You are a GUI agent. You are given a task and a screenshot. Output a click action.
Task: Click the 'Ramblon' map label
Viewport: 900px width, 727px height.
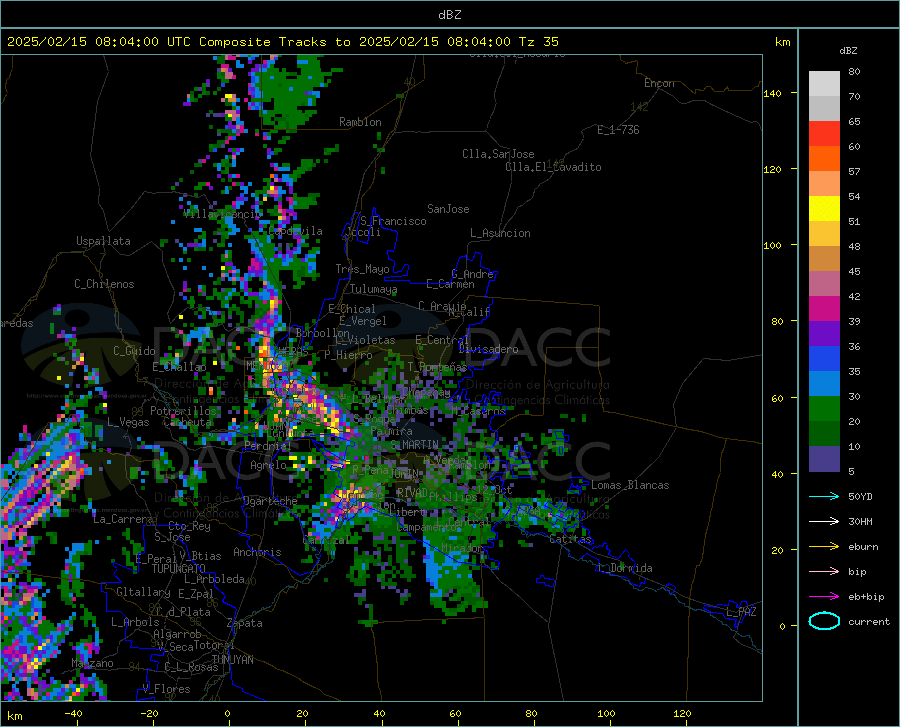click(x=360, y=122)
